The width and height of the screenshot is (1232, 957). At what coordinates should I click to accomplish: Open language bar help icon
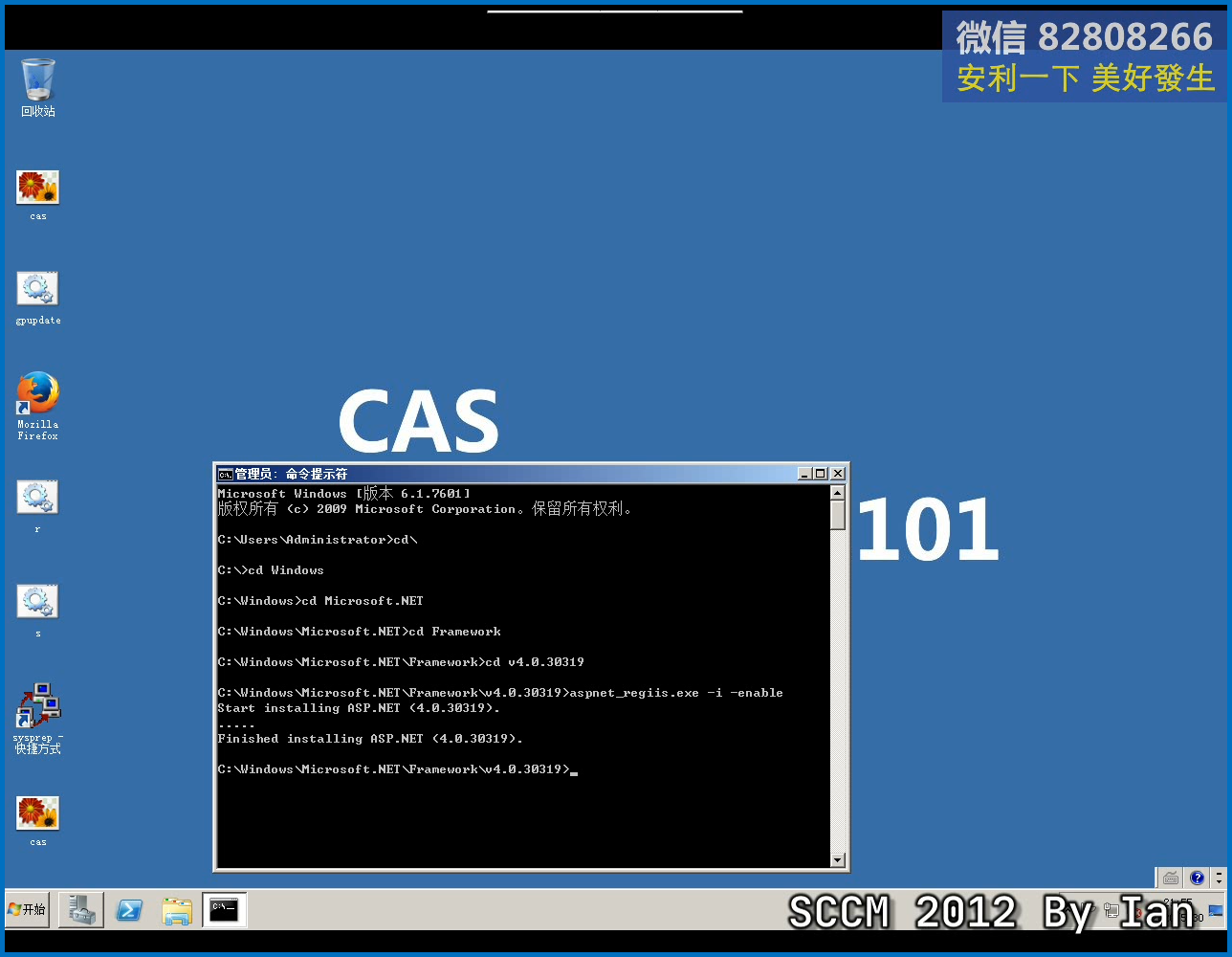coord(1198,878)
